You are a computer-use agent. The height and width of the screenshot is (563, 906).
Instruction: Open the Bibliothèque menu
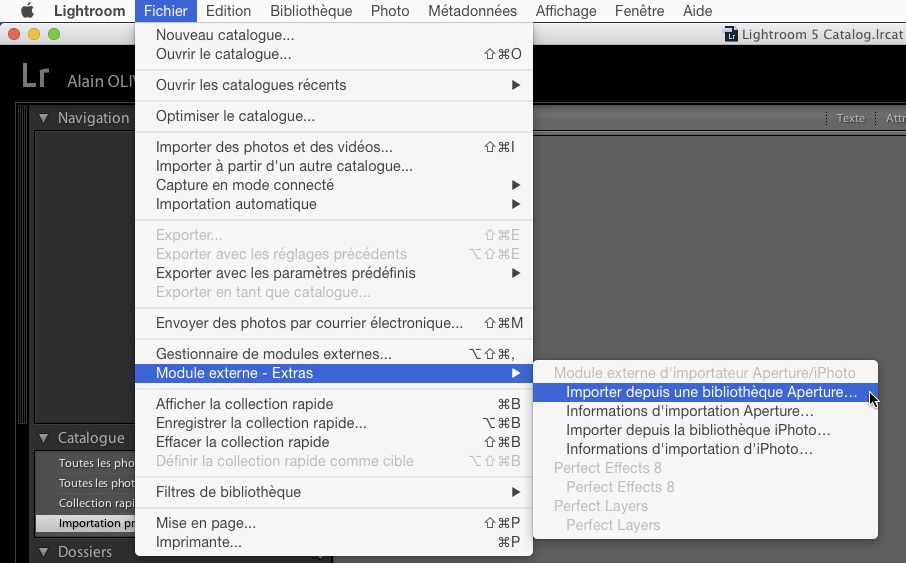coord(311,10)
